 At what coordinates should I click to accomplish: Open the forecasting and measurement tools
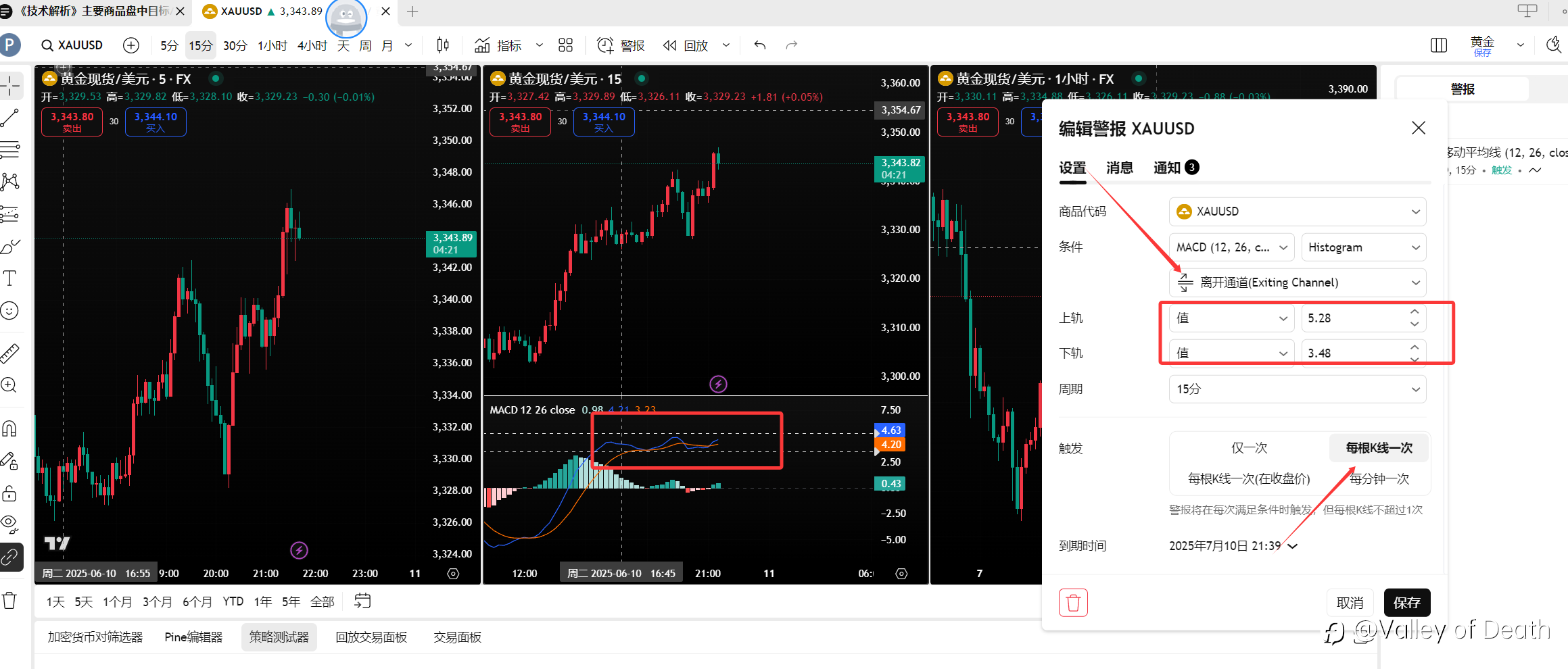(10, 214)
